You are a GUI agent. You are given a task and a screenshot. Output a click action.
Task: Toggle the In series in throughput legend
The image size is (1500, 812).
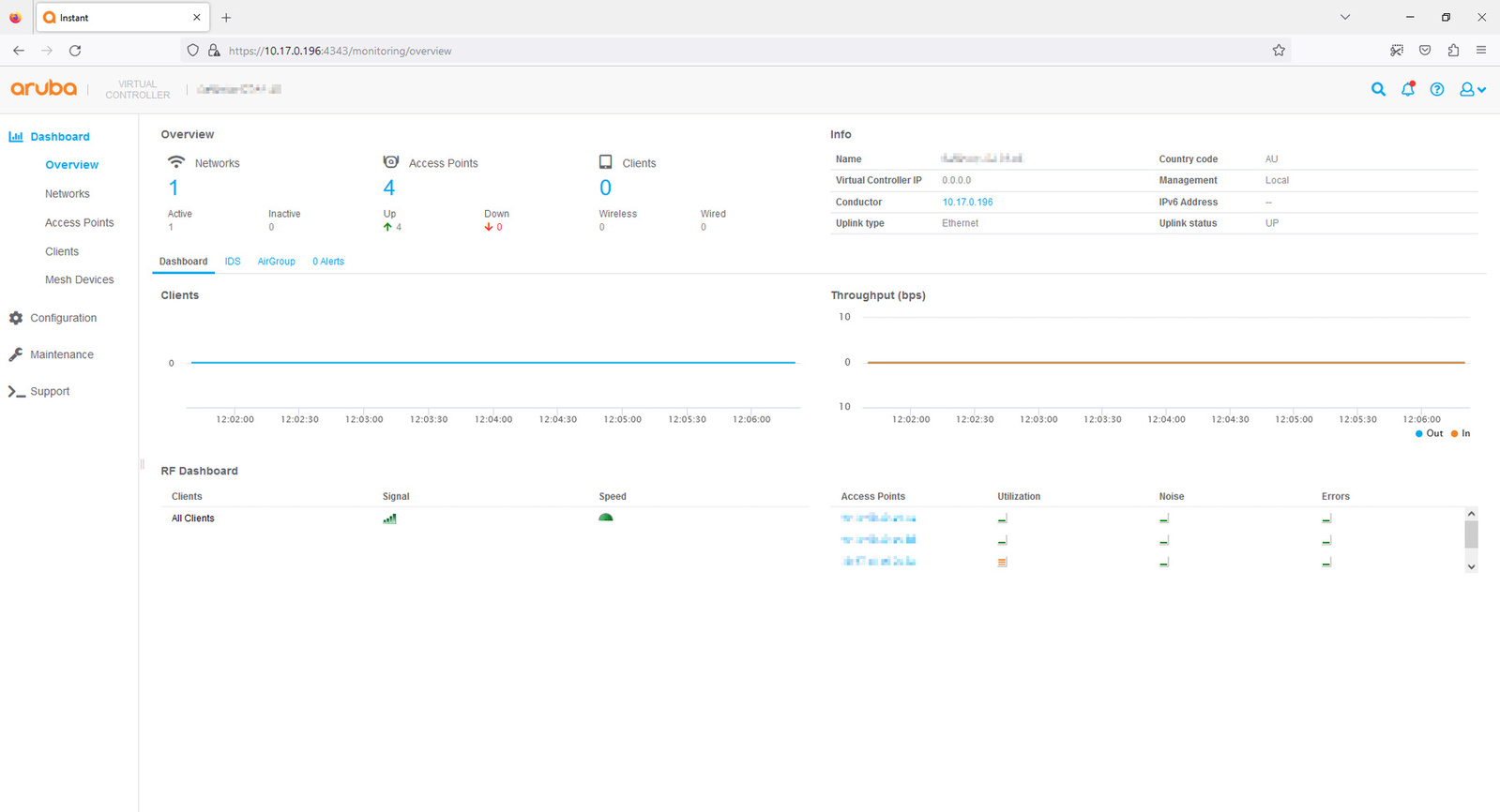pyautogui.click(x=1461, y=433)
